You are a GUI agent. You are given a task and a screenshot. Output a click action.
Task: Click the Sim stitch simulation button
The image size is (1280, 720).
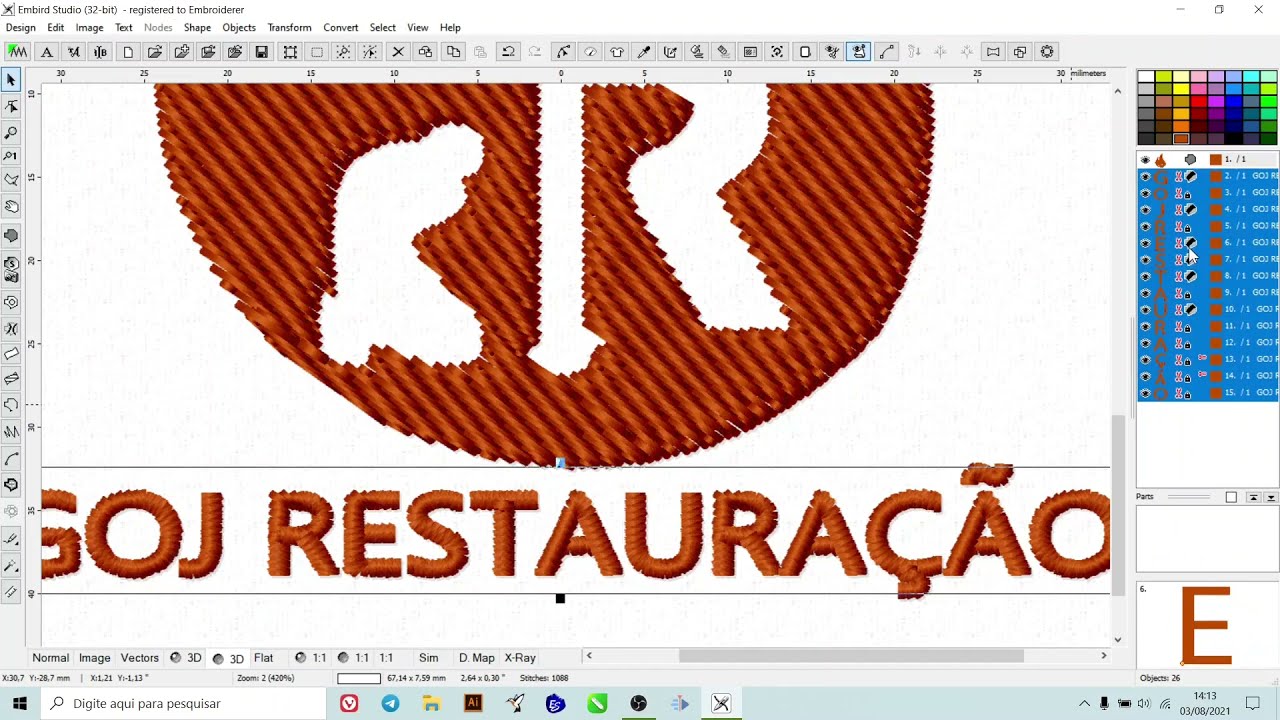click(x=429, y=658)
